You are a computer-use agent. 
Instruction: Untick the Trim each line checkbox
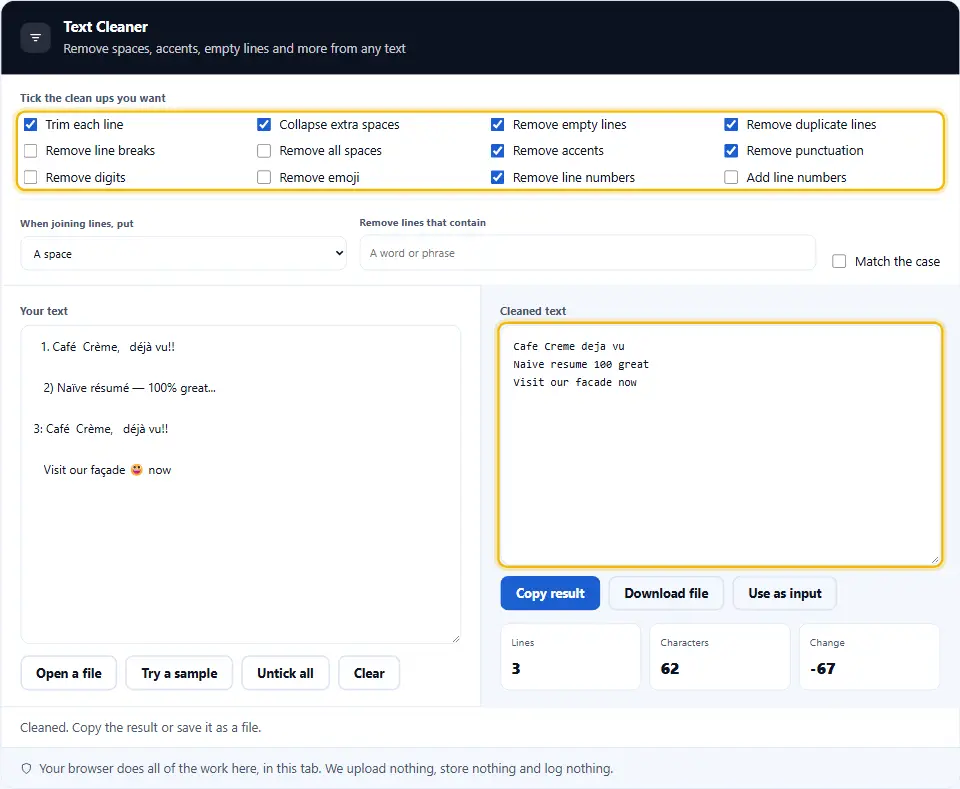point(31,125)
